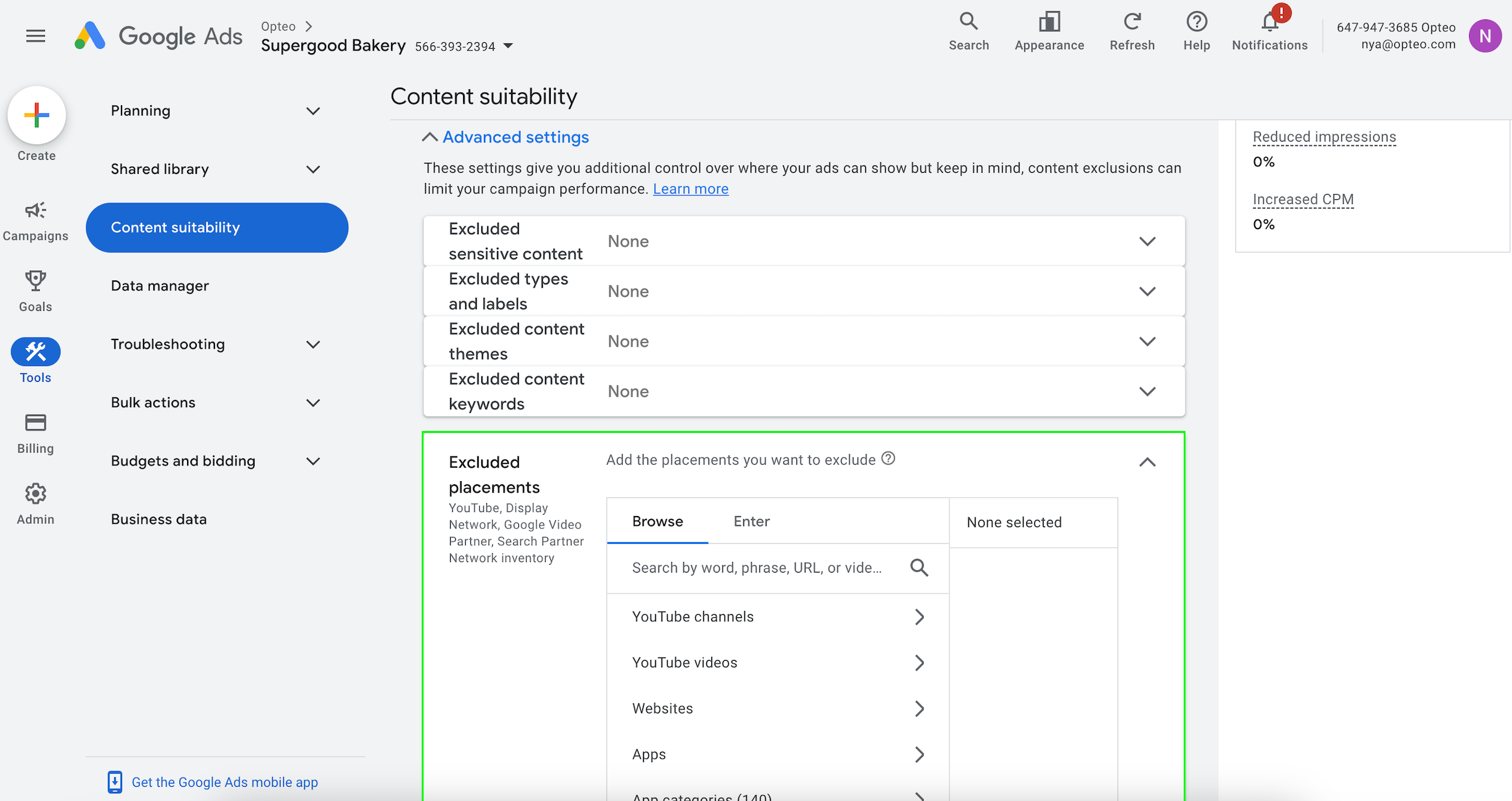
Task: Open account switcher dropdown arrow
Action: click(509, 46)
